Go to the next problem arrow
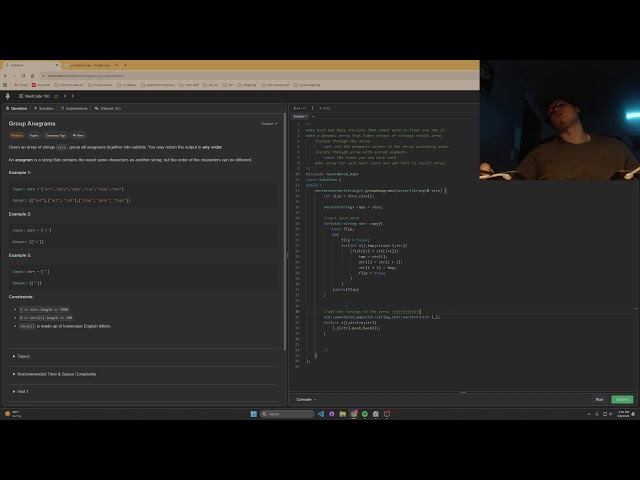 73,96
